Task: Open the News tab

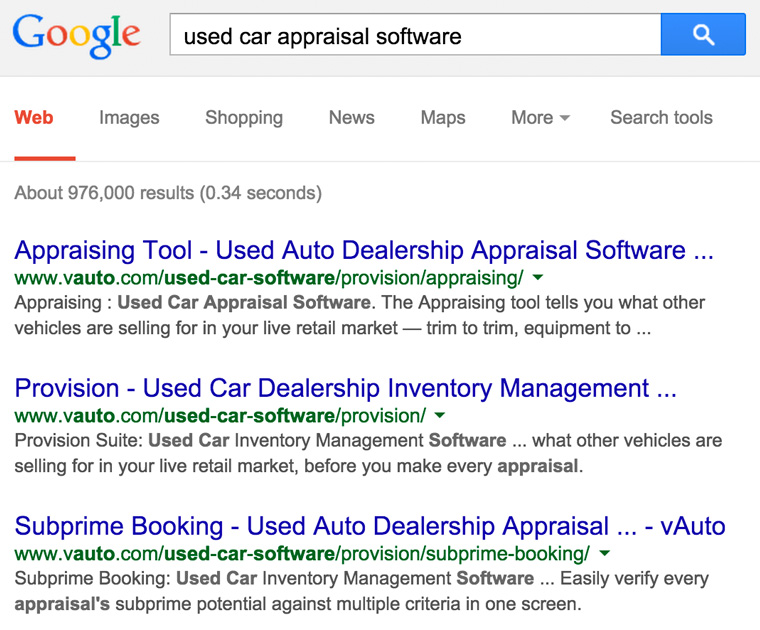Action: pos(351,117)
